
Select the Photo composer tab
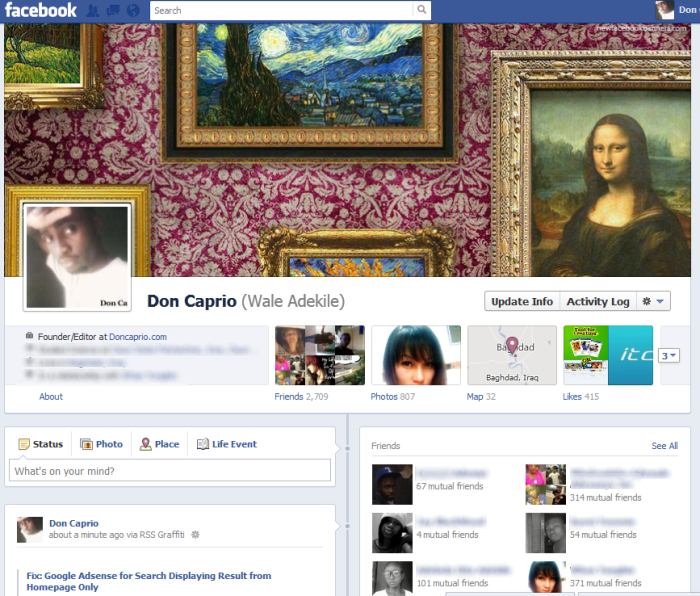[101, 444]
